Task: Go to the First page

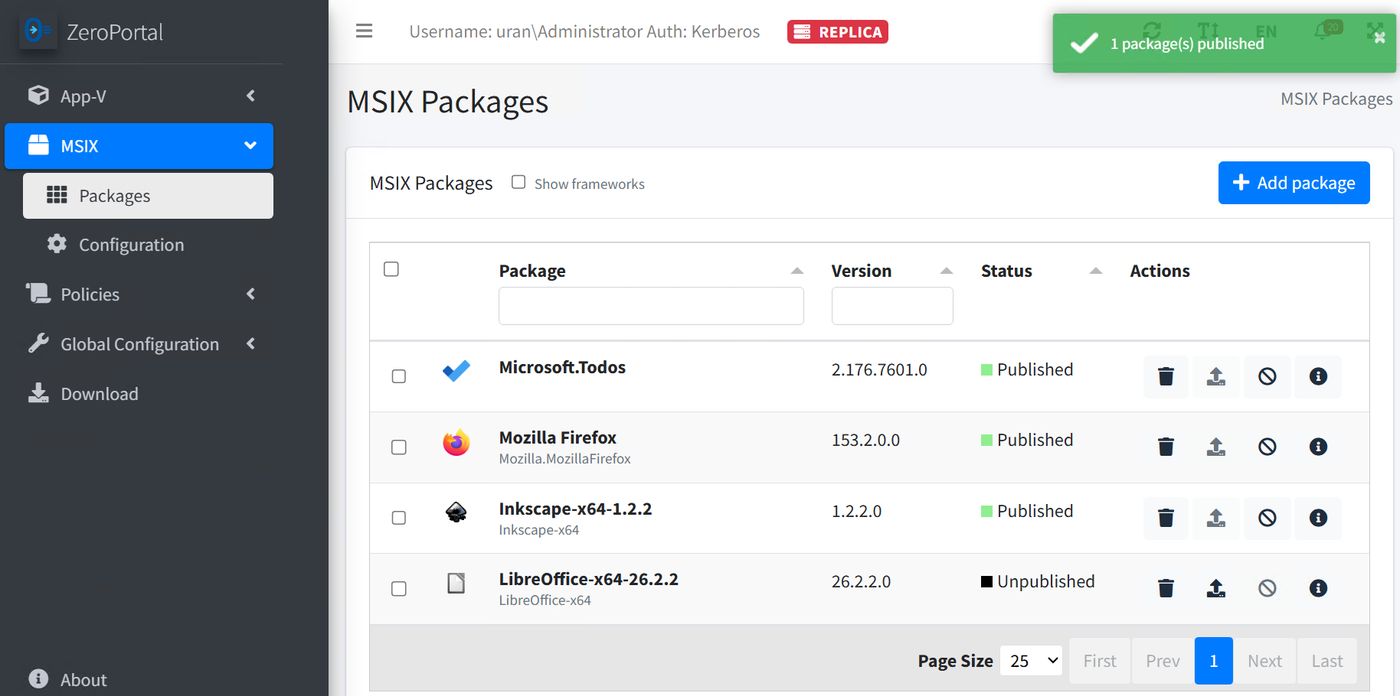Action: click(x=1100, y=661)
